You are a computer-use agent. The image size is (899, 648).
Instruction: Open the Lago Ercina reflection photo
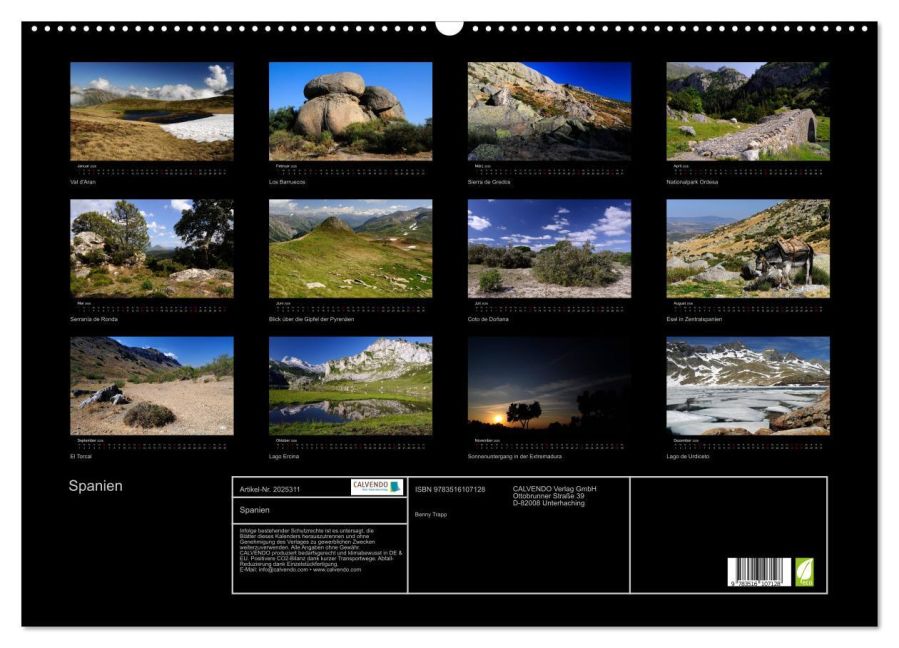(350, 386)
